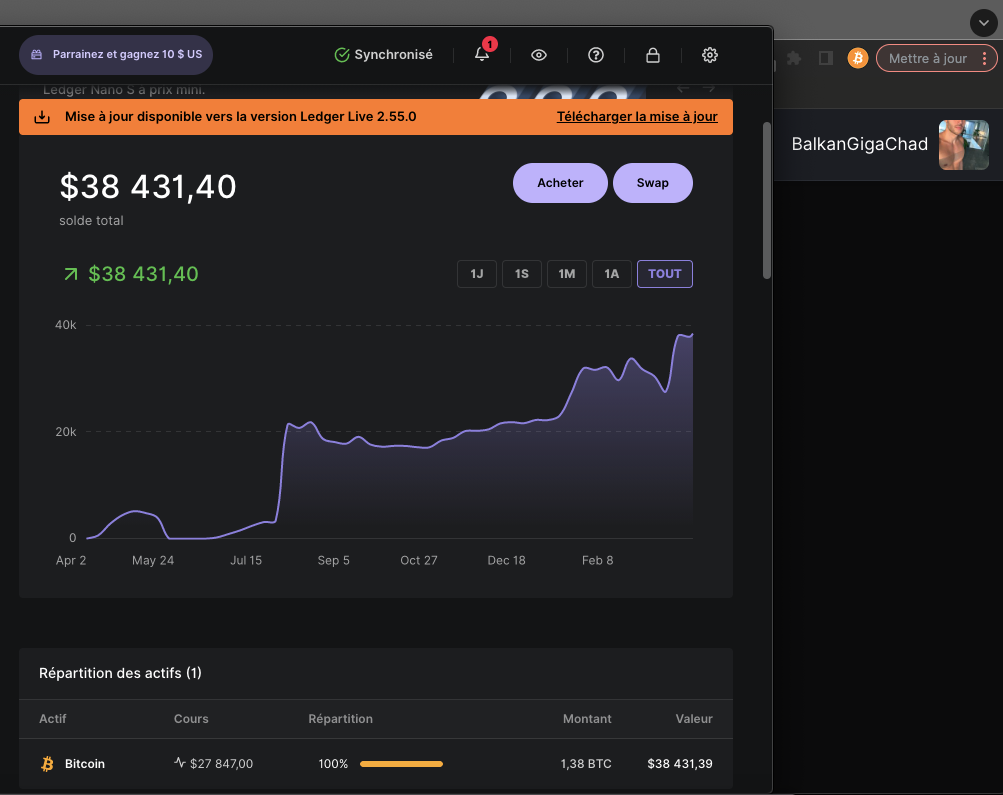Toggle the browser side panel icon
The image size is (1003, 795).
(x=825, y=58)
